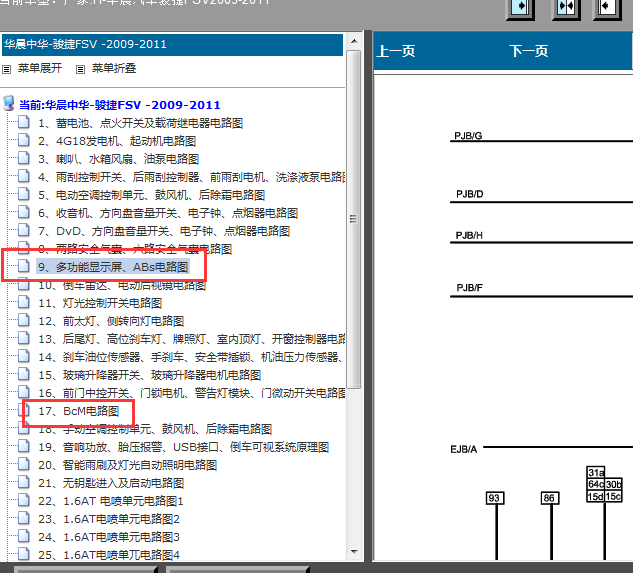
Task: Go to 上一页 previous page
Action: (x=396, y=51)
